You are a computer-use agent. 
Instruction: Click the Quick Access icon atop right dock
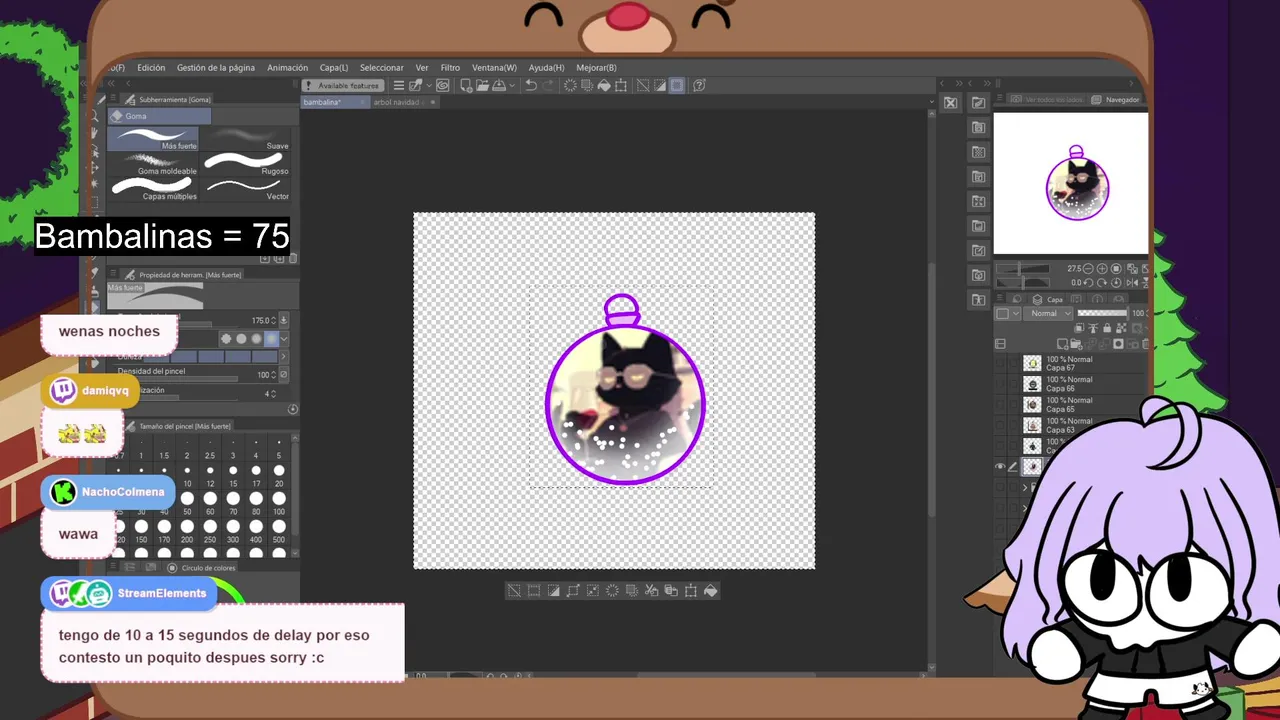[979, 103]
